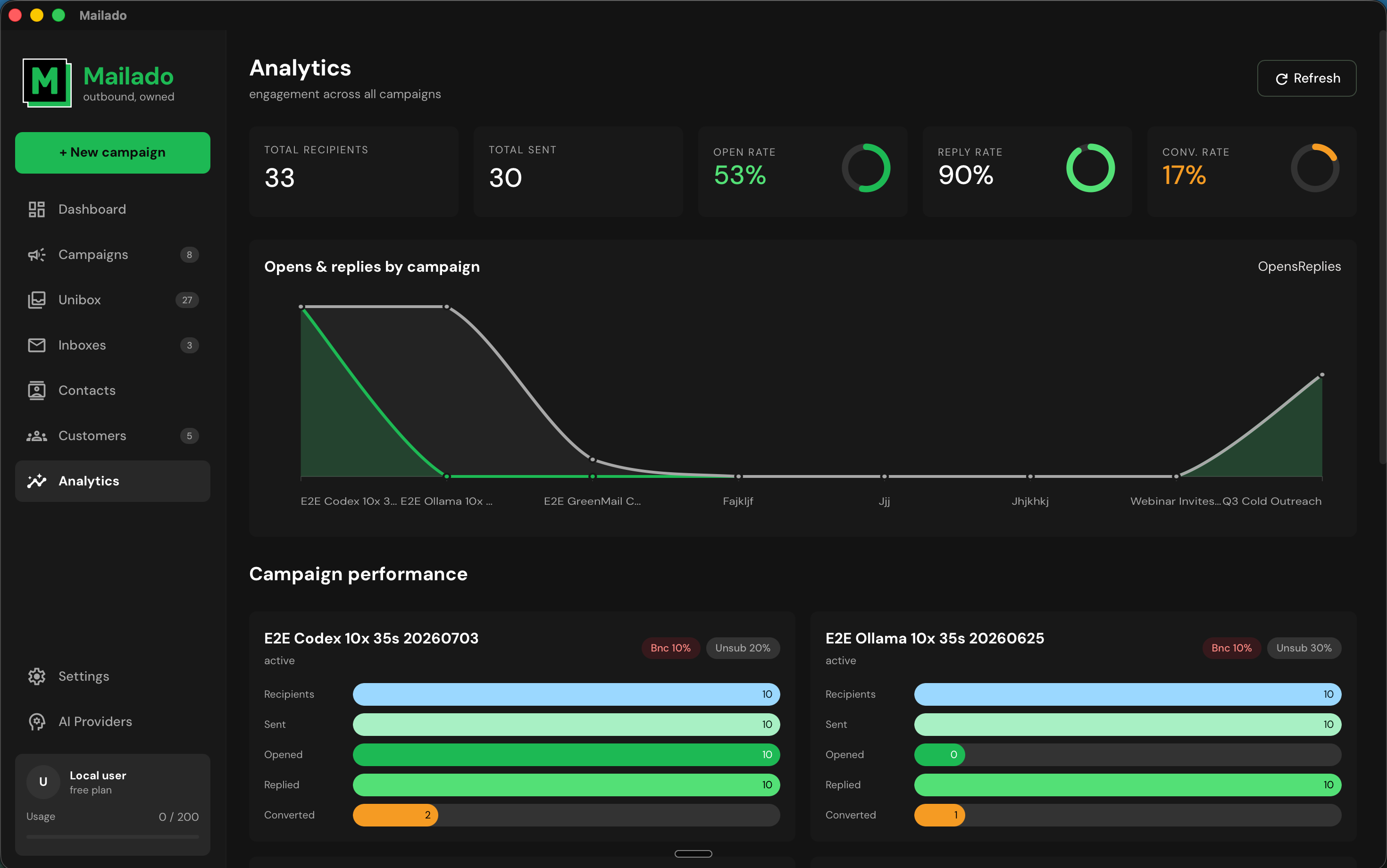The height and width of the screenshot is (868, 1387).
Task: Click the vertical scrollbar on the right
Action: coord(1382,247)
